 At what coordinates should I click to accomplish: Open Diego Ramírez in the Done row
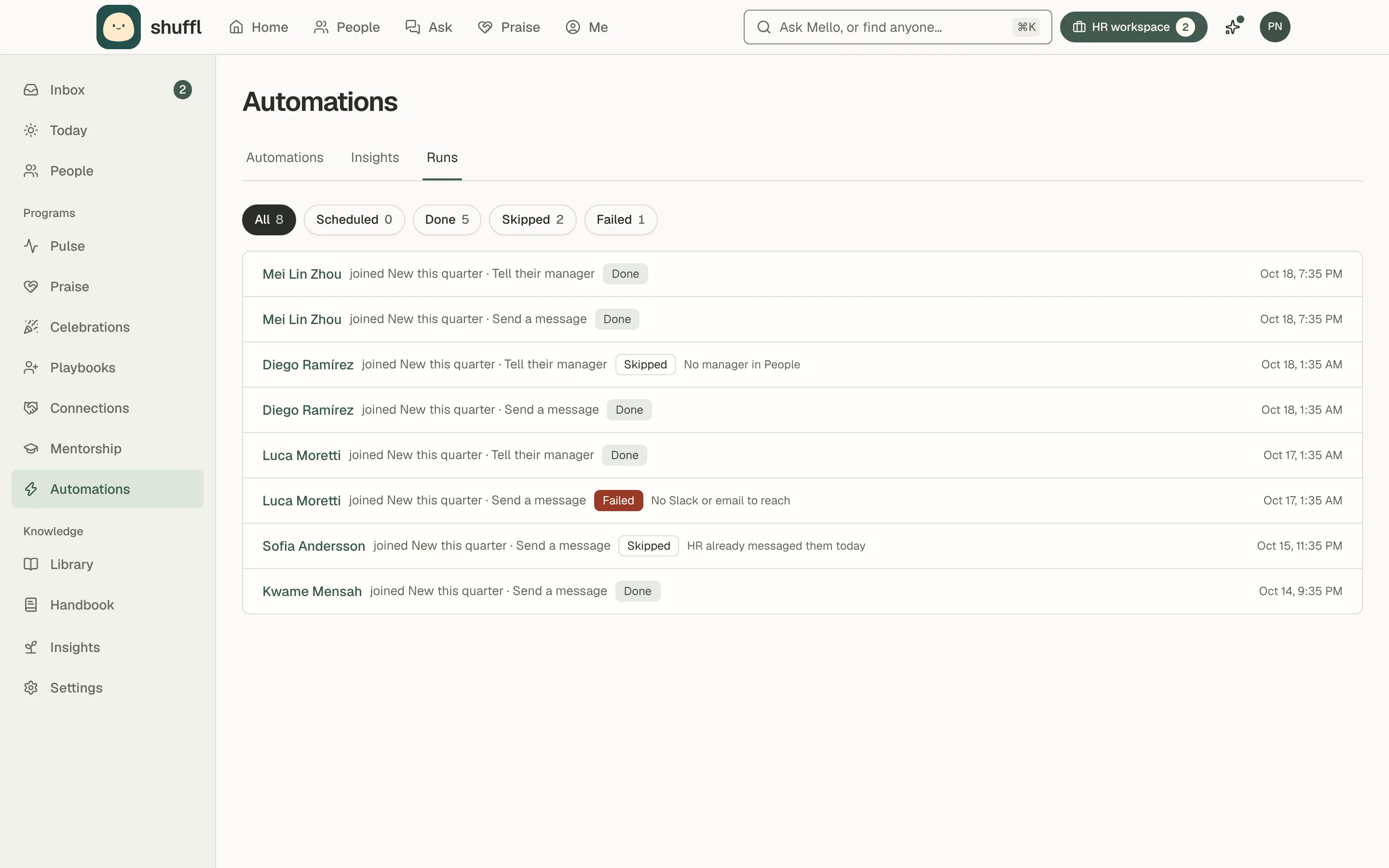308,410
